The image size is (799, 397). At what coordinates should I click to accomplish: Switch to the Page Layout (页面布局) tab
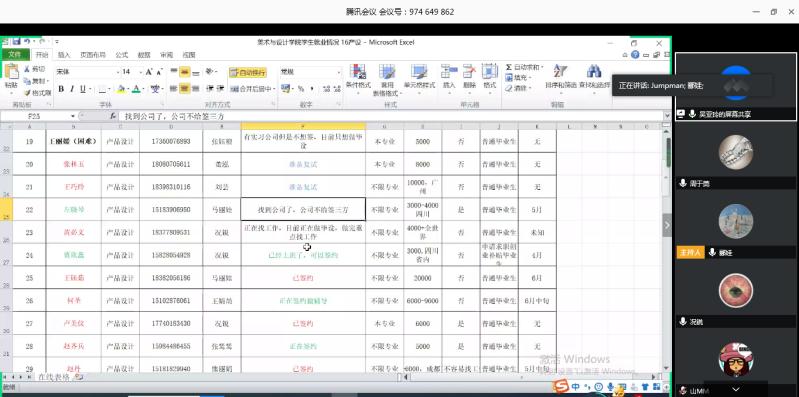(93, 55)
